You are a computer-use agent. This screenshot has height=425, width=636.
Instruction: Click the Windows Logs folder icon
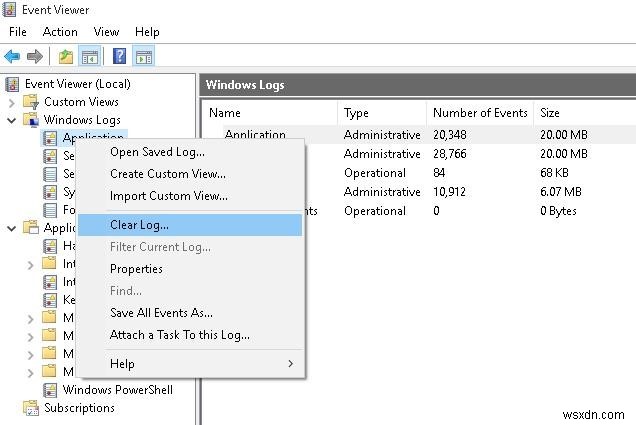pos(31,120)
